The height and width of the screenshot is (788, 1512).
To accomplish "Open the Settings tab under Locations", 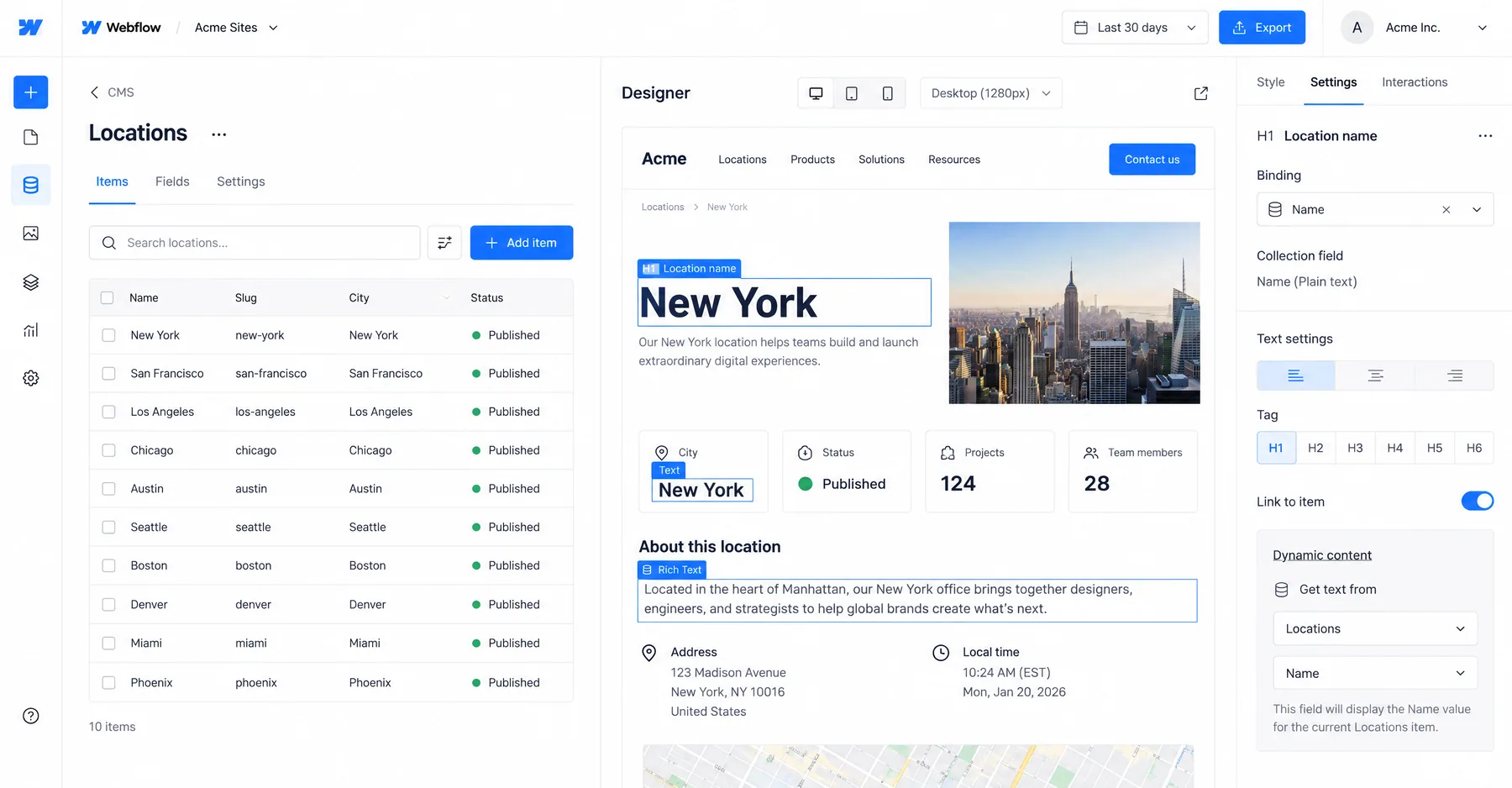I will pyautogui.click(x=241, y=181).
